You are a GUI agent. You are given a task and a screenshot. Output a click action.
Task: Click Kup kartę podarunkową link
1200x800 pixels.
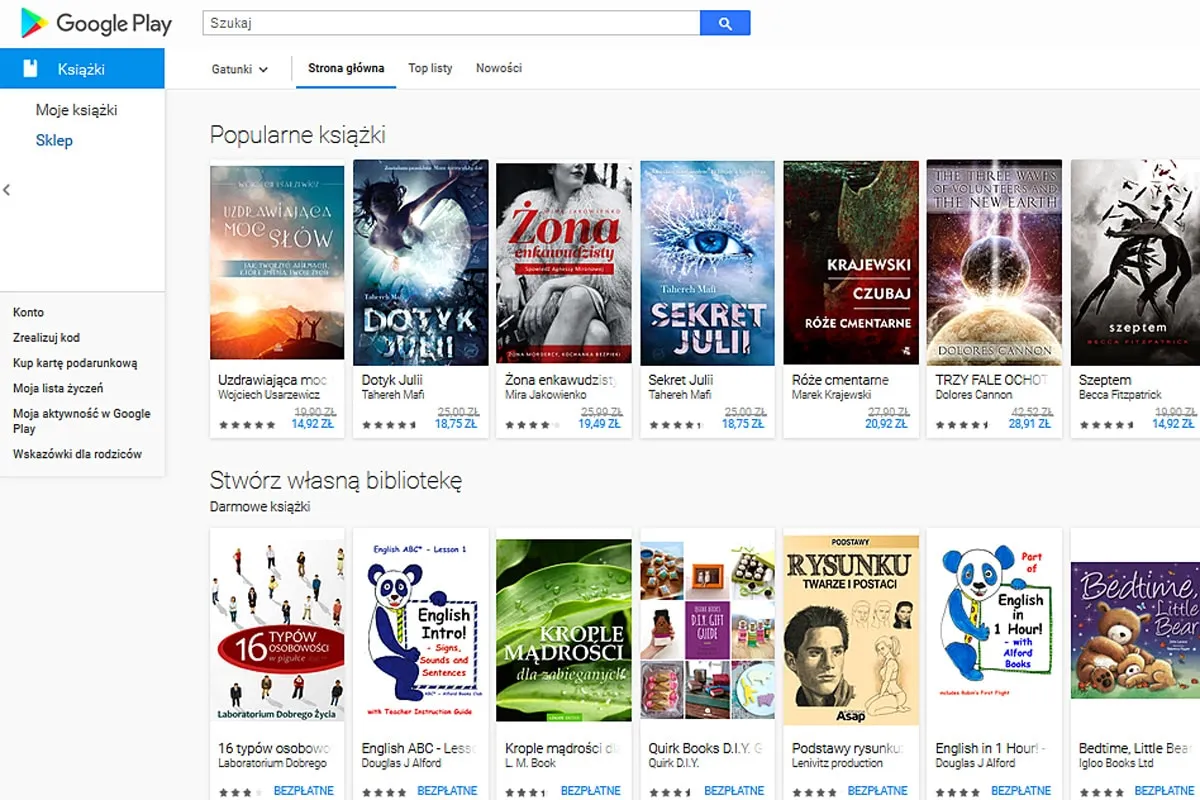point(75,363)
